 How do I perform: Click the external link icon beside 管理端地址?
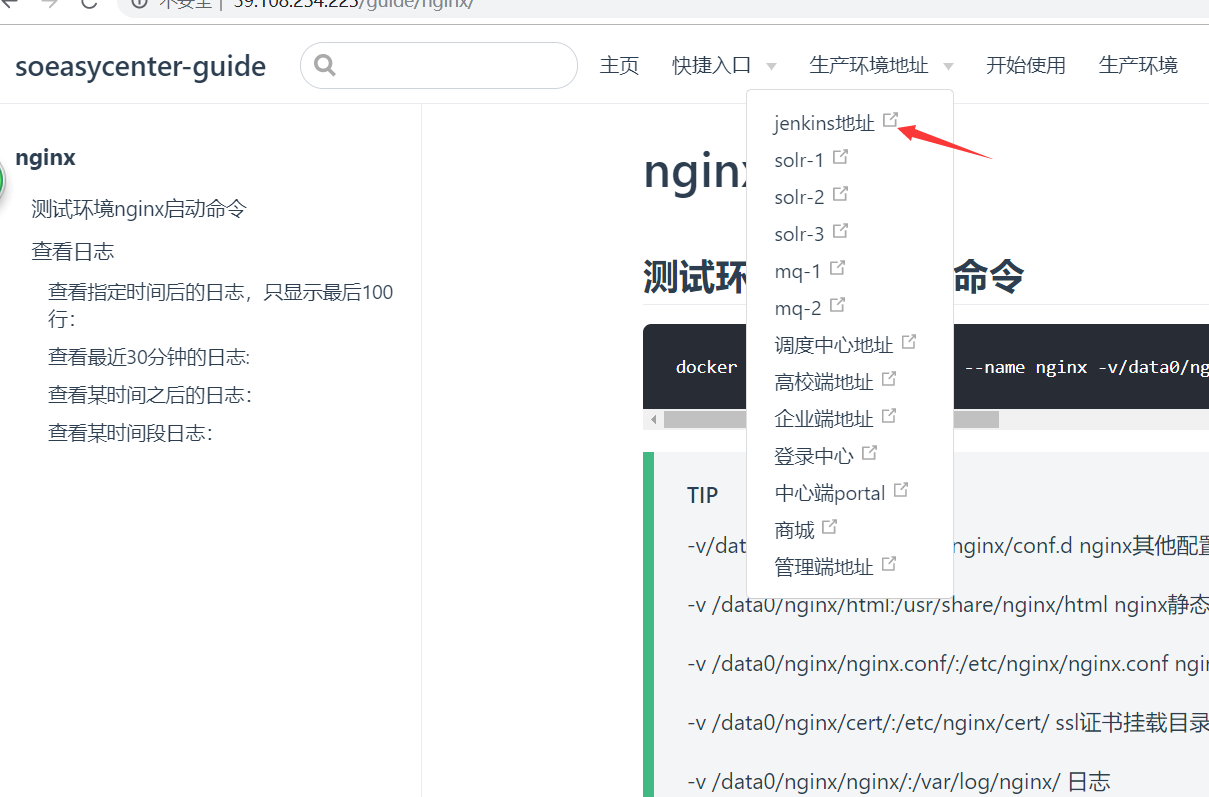(889, 564)
